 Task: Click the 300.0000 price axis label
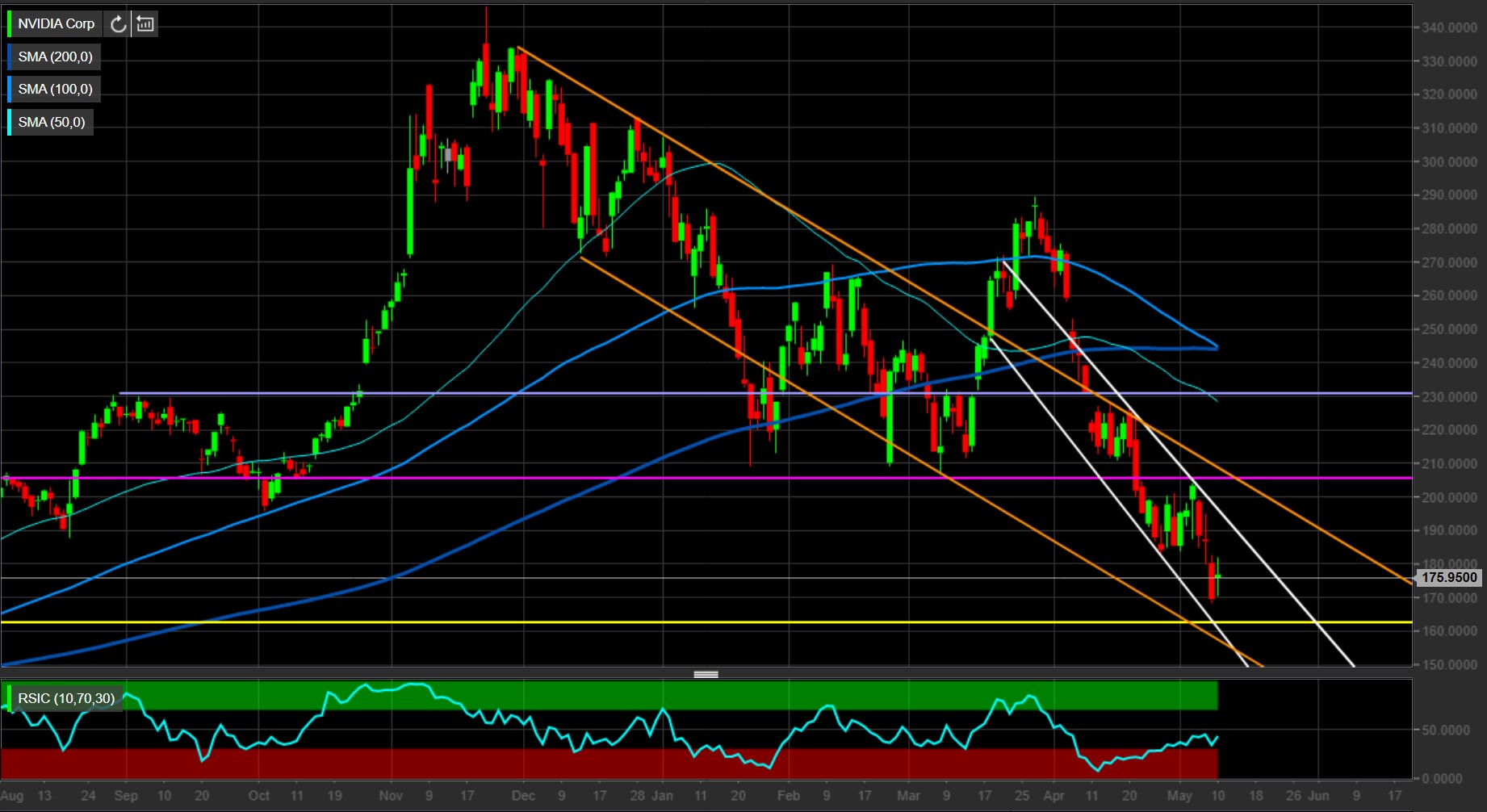pyautogui.click(x=1450, y=161)
